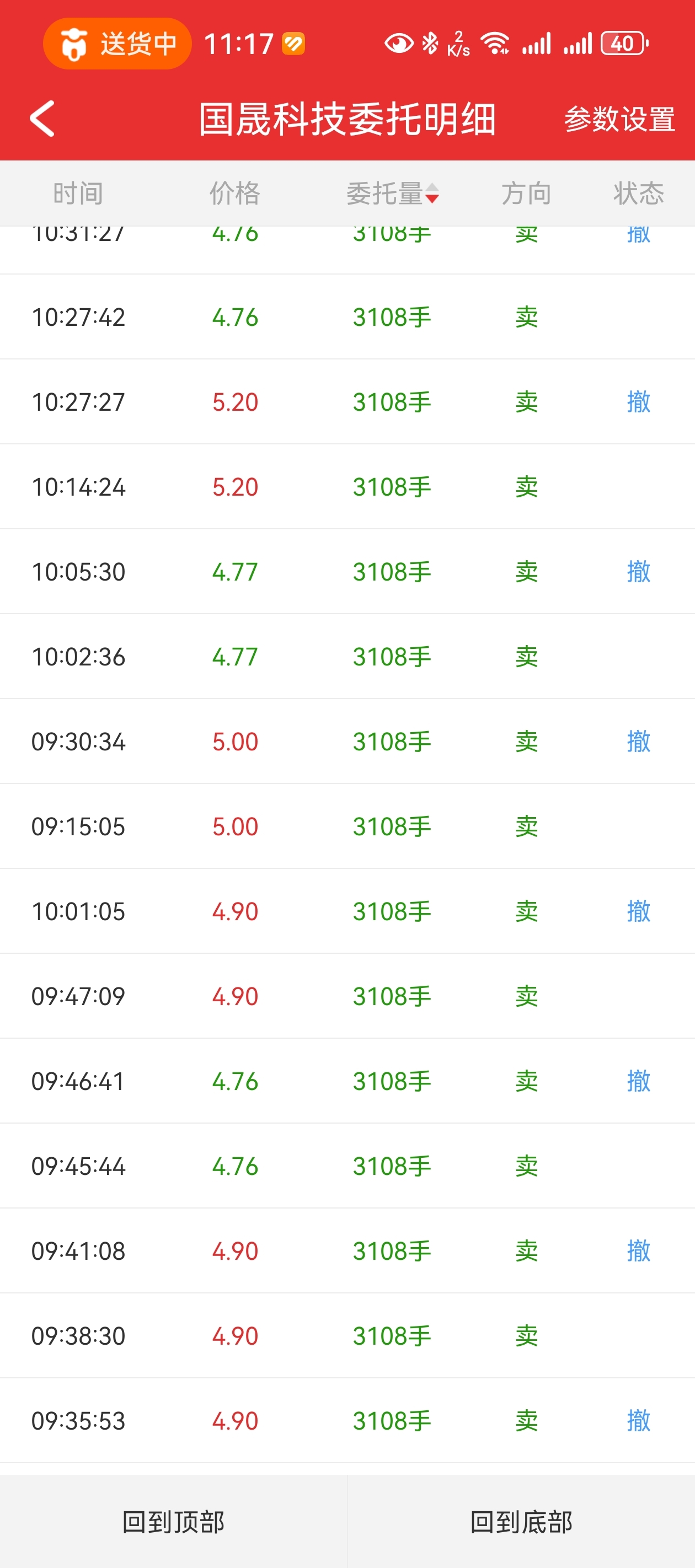Select the 09:15:05 order row at 5.00
Image resolution: width=695 pixels, height=1568 pixels.
point(347,826)
